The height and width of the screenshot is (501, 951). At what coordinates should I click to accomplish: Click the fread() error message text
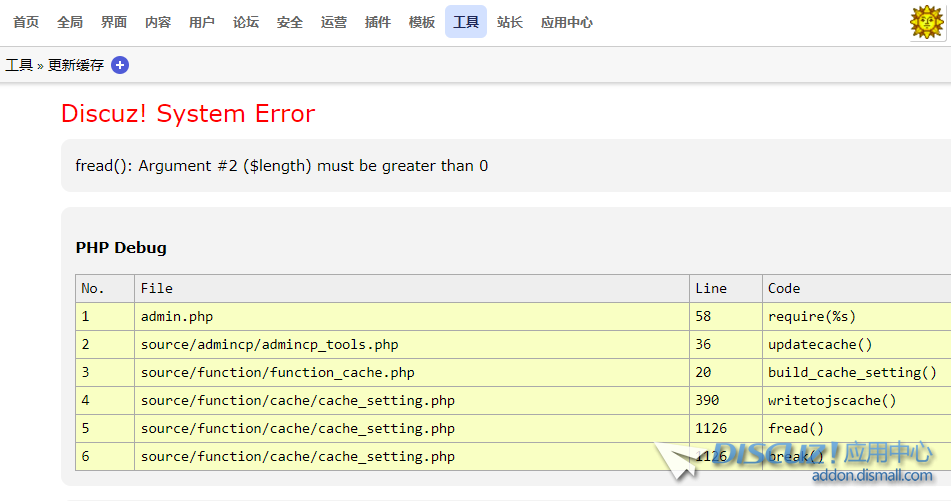(282, 166)
